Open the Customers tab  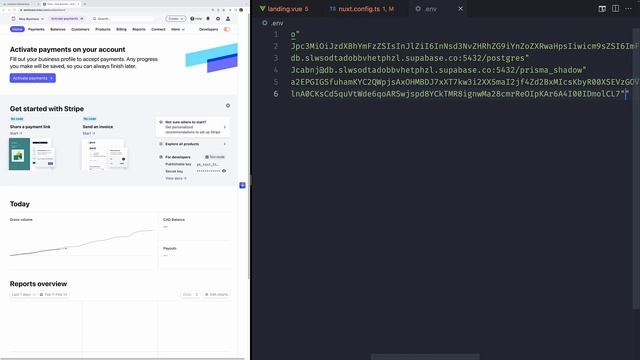(x=80, y=29)
